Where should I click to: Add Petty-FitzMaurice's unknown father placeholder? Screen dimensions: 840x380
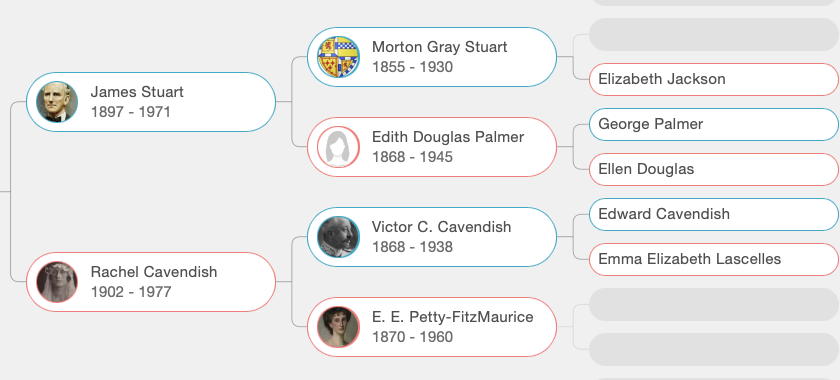pyautogui.click(x=714, y=304)
